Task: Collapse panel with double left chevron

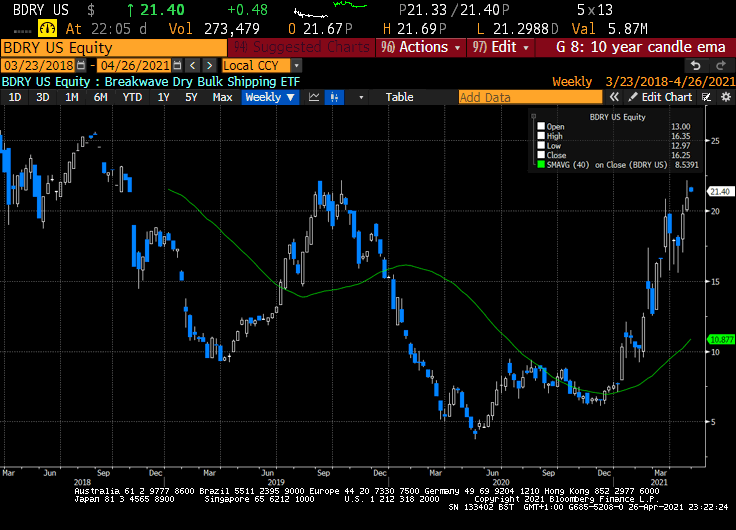Action: pyautogui.click(x=614, y=97)
